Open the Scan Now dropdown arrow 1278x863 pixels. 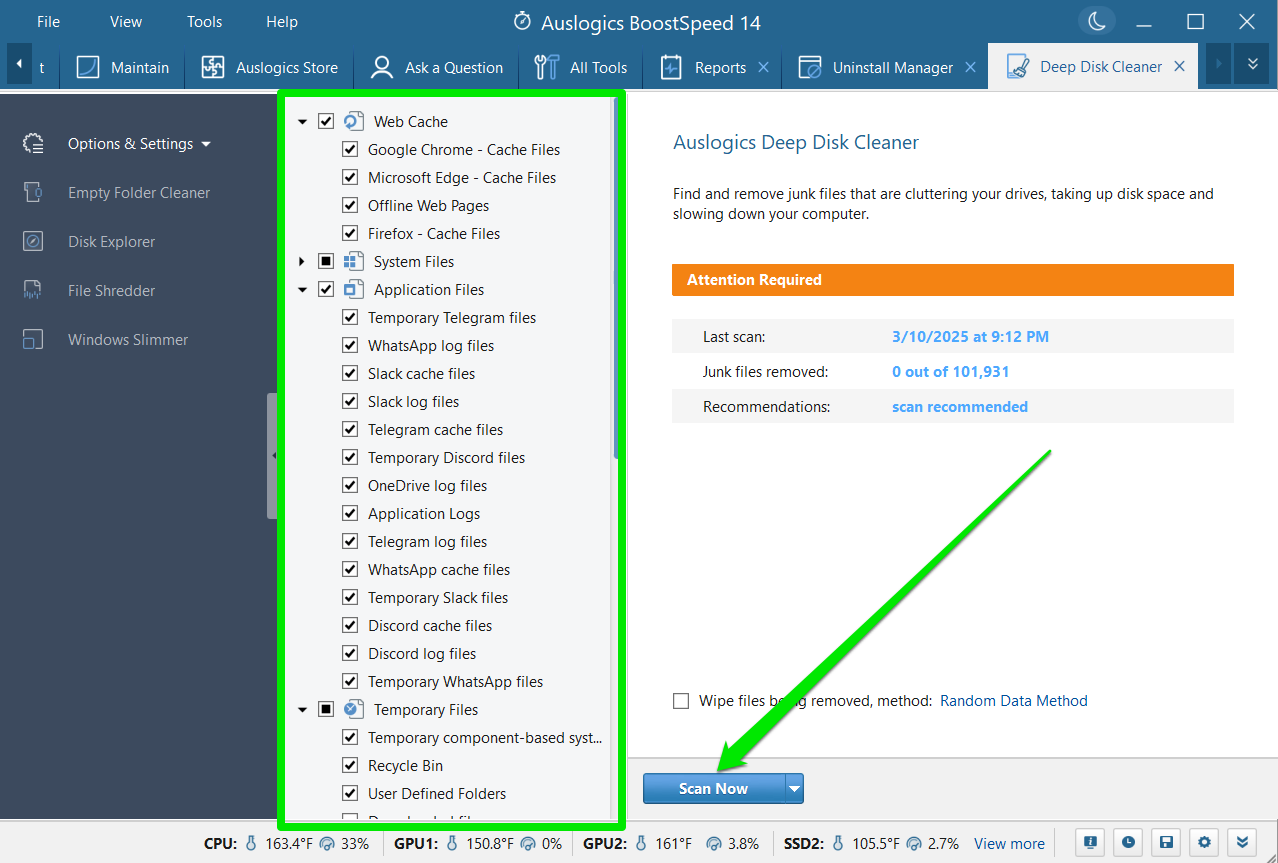tap(794, 789)
